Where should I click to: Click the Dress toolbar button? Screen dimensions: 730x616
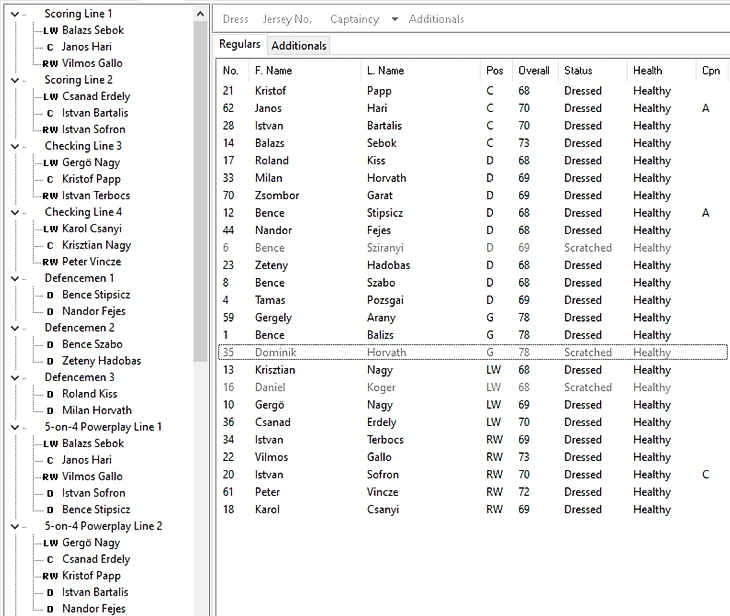tap(235, 19)
